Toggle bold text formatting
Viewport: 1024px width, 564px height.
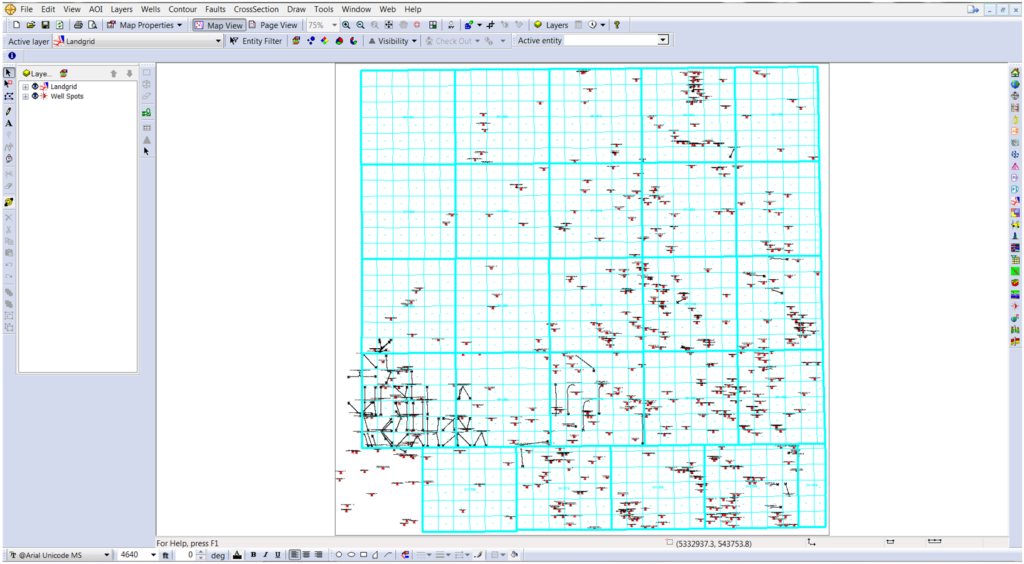point(253,554)
